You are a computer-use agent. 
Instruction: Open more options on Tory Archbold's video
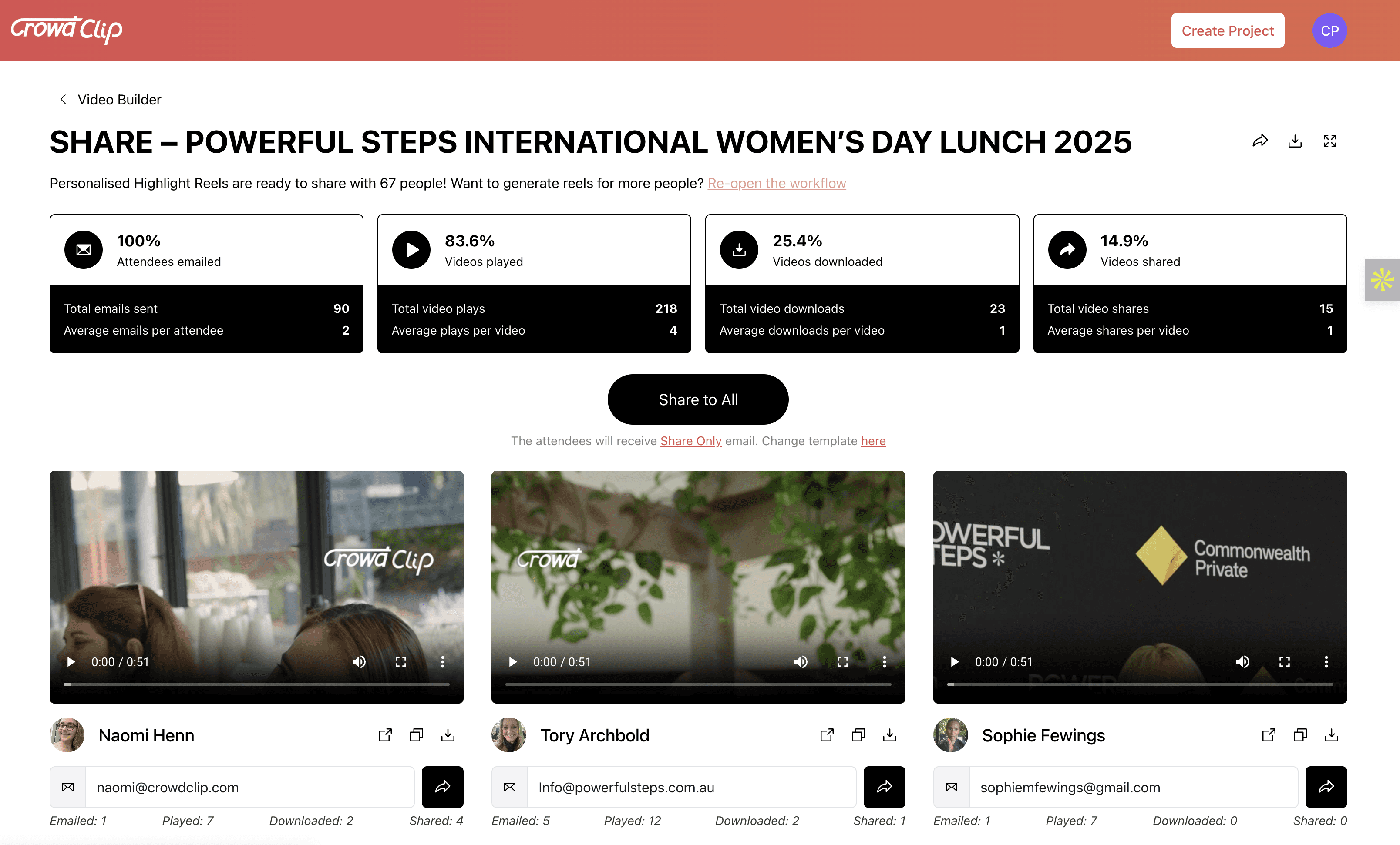(885, 661)
